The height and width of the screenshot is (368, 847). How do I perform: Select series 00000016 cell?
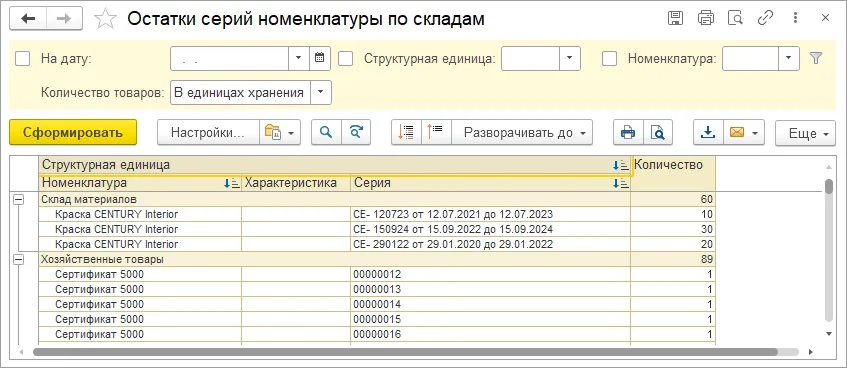point(490,334)
